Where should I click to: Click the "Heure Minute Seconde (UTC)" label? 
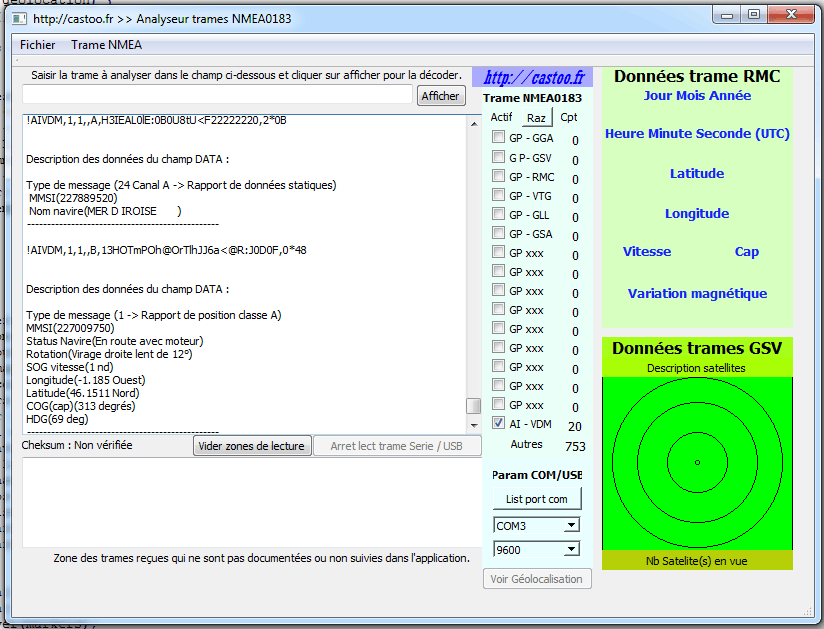[697, 133]
